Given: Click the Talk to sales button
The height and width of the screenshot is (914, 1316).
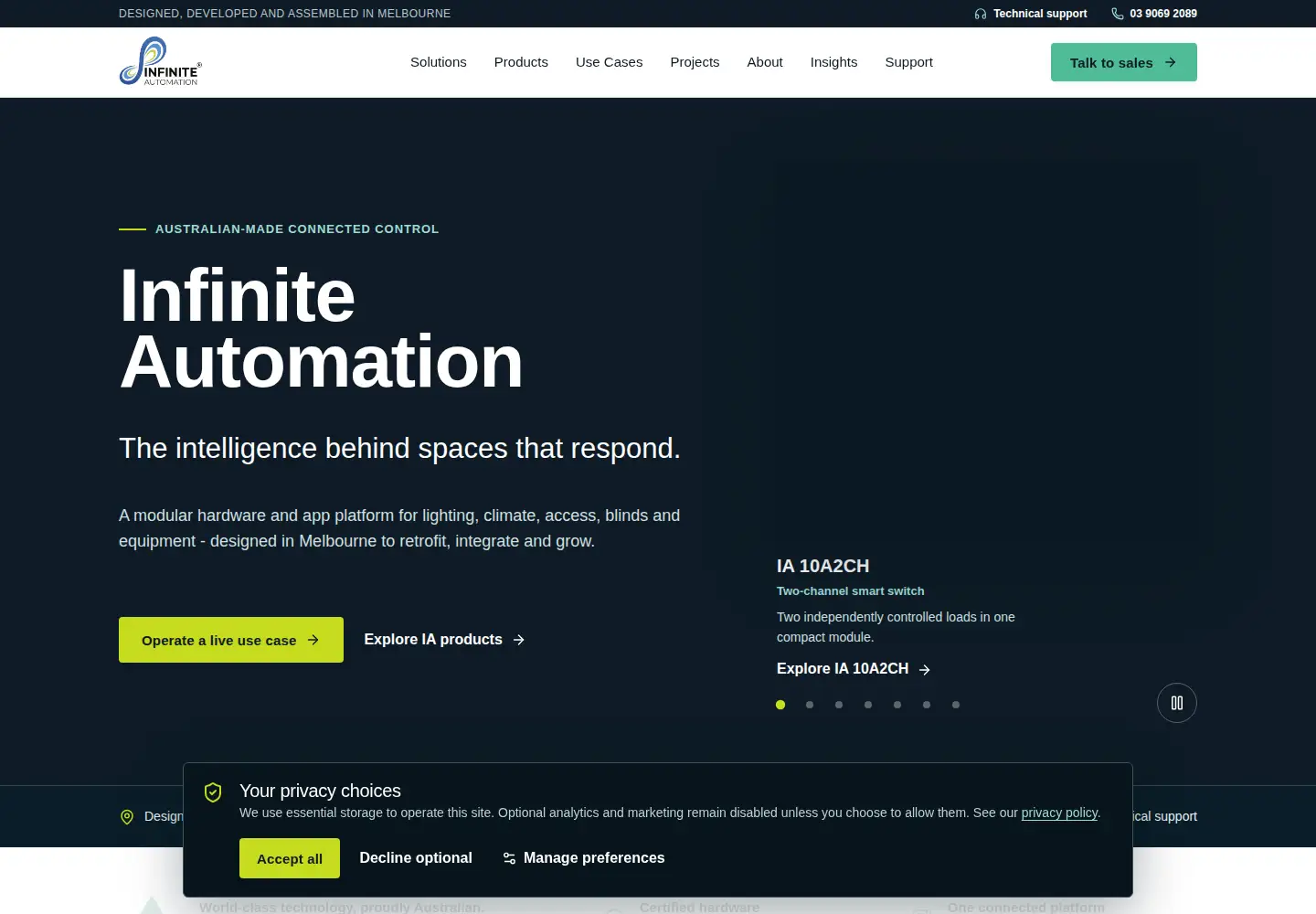Looking at the screenshot, I should [1124, 62].
